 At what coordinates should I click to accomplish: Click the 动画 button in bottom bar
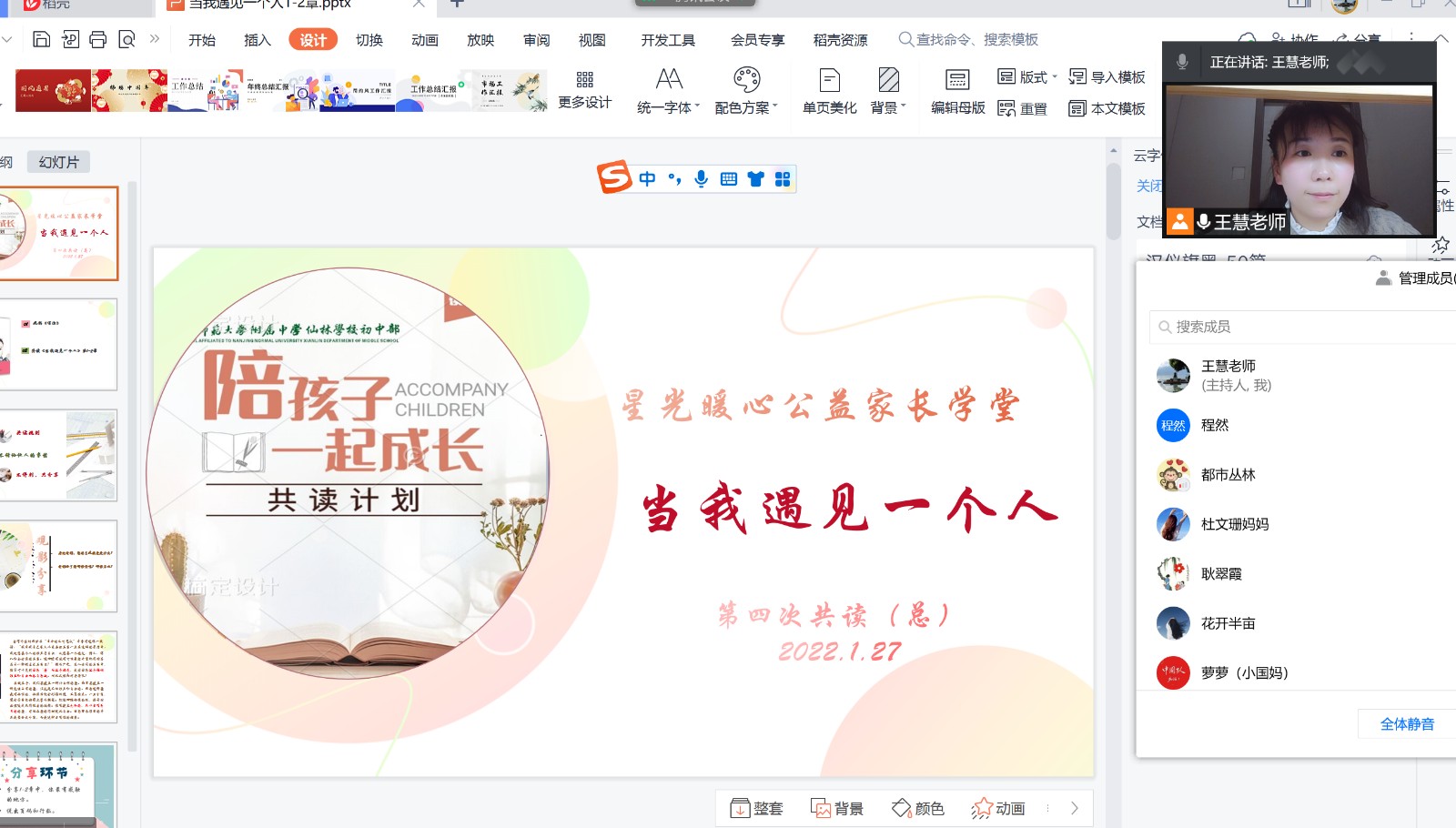[x=998, y=808]
